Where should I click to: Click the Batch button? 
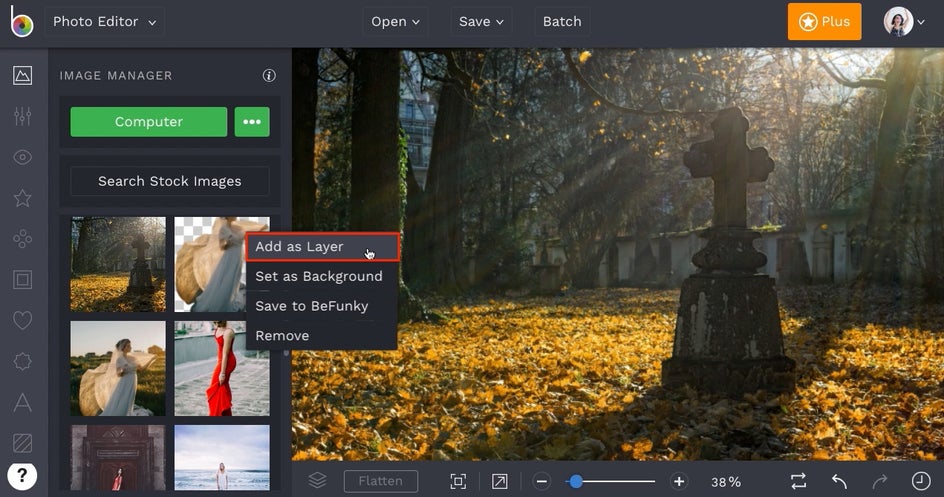pos(562,22)
